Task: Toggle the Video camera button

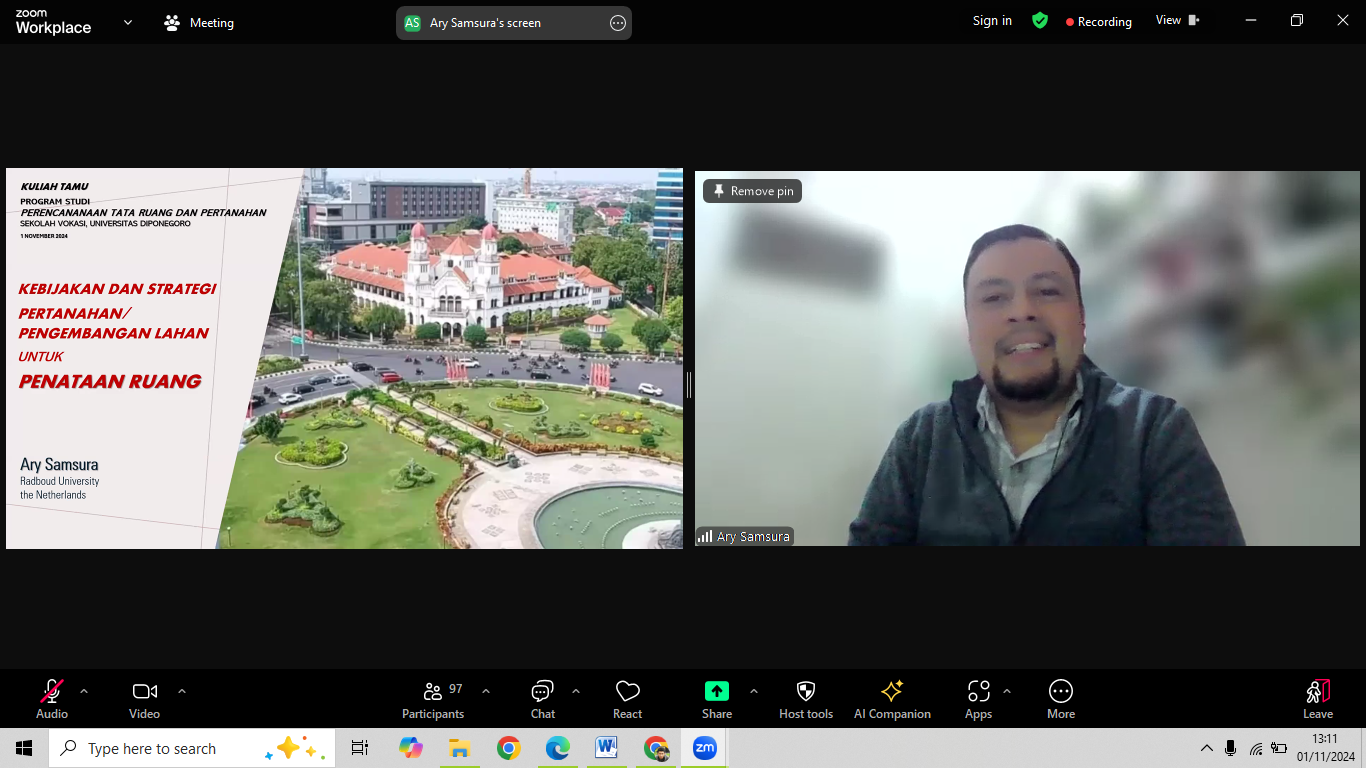Action: pos(145,698)
